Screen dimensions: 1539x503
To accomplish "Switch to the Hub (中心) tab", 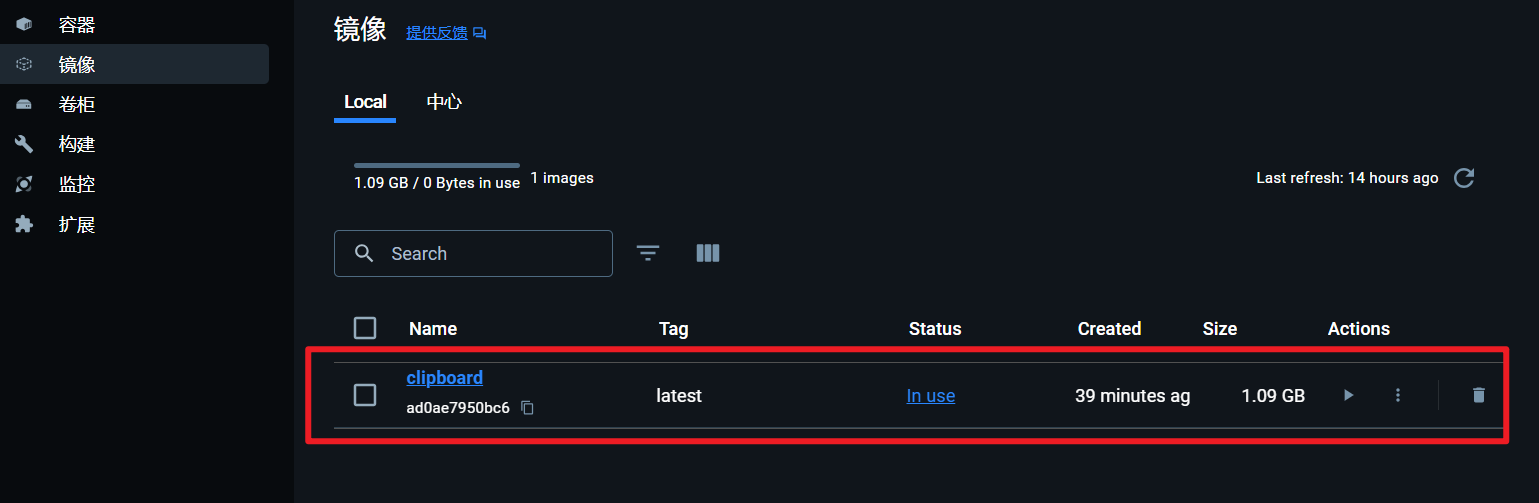I will click(x=444, y=102).
